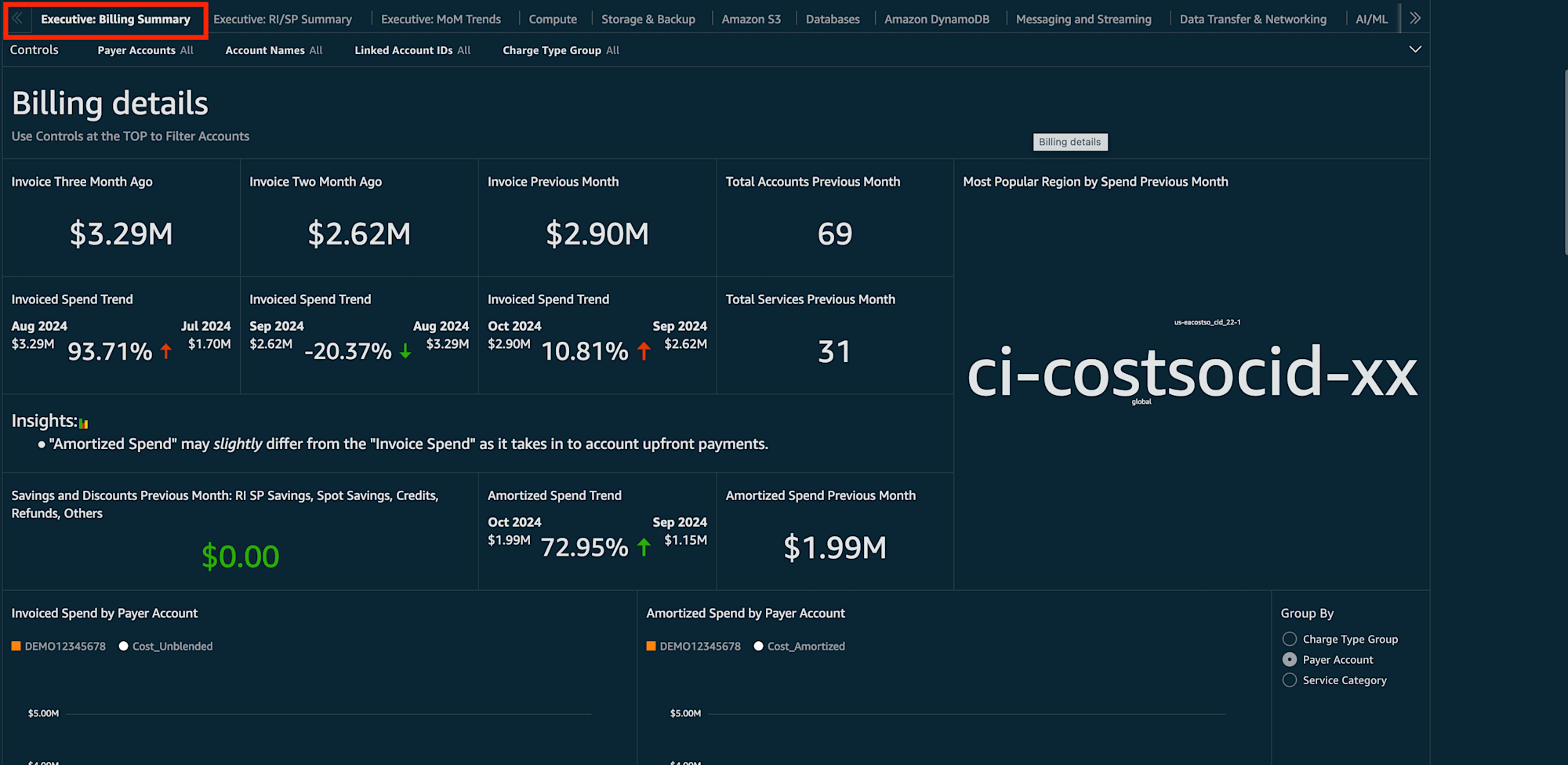1568x765 pixels.
Task: Click the 31 Total Services value
Action: point(834,351)
